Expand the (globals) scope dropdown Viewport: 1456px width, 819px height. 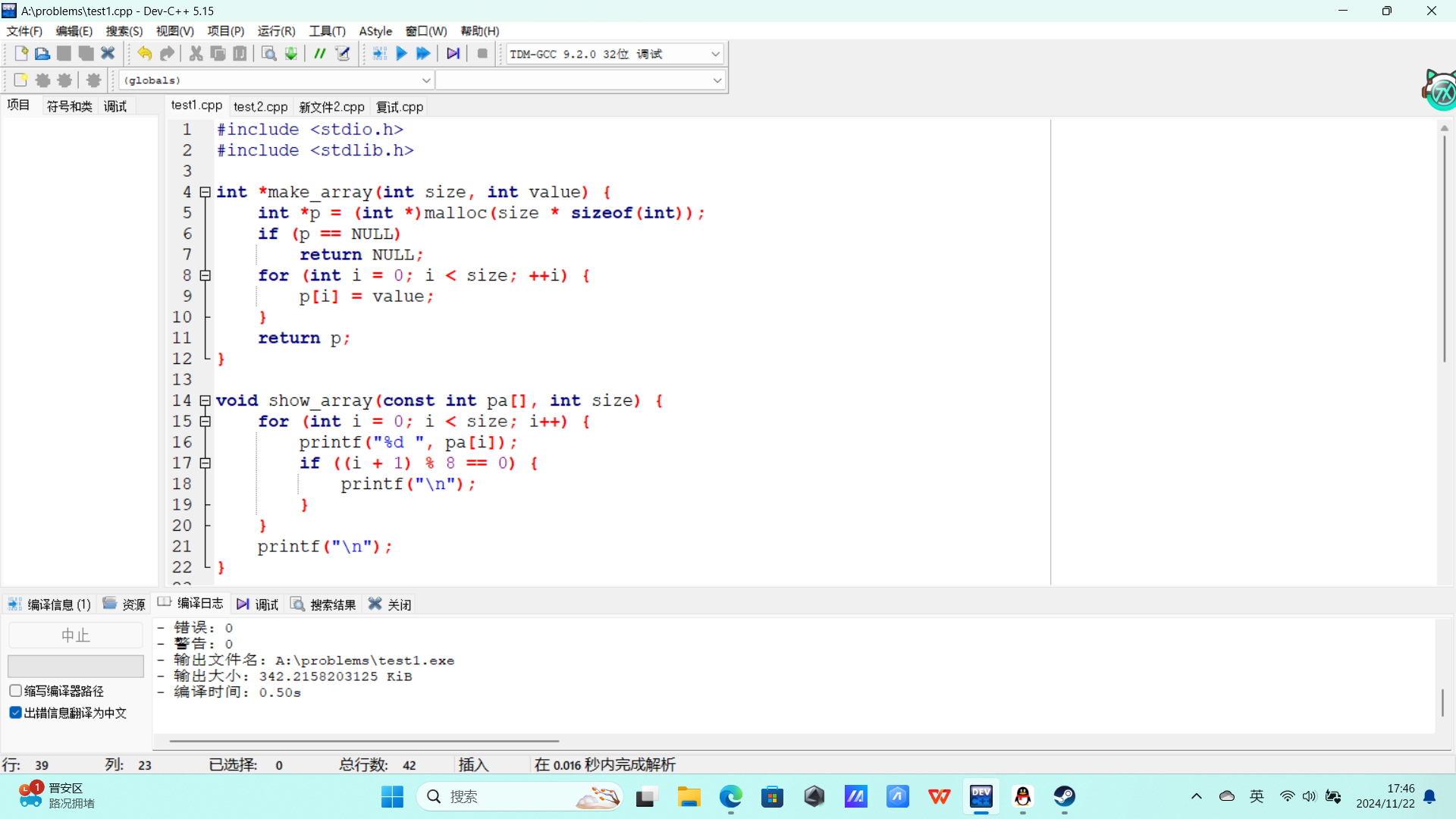tap(425, 80)
